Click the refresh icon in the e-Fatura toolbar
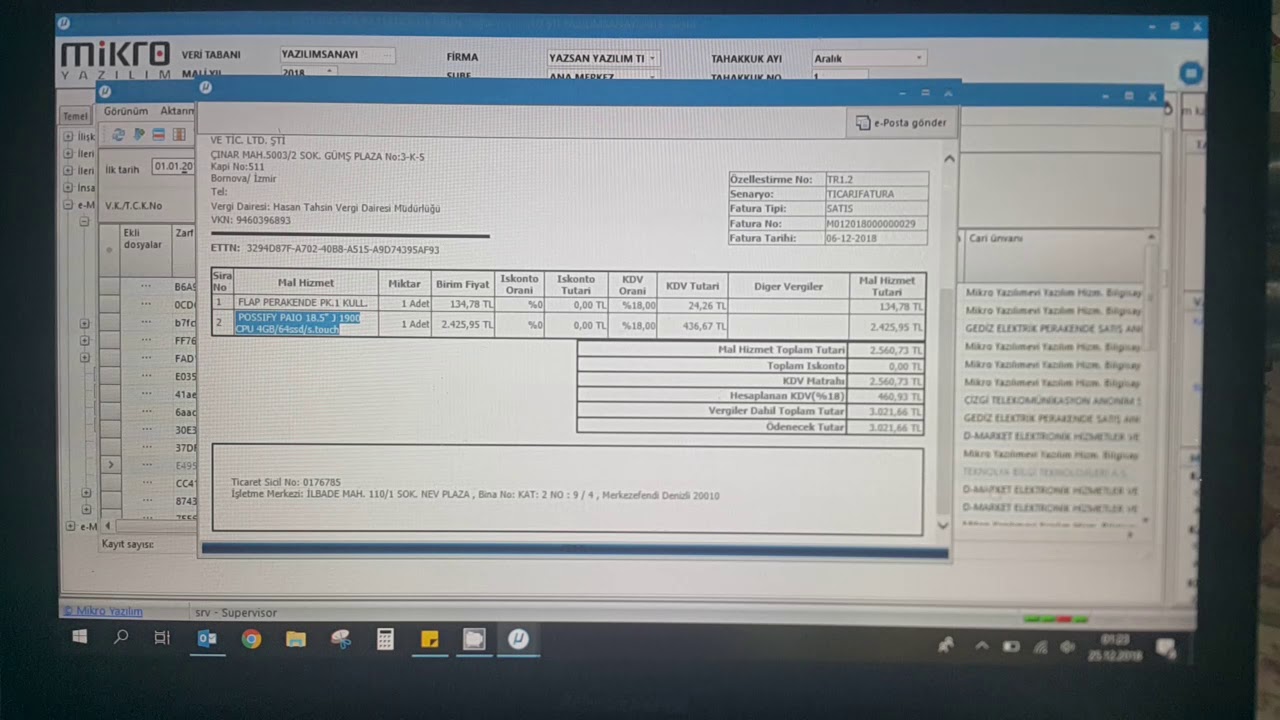The height and width of the screenshot is (720, 1280). [119, 134]
